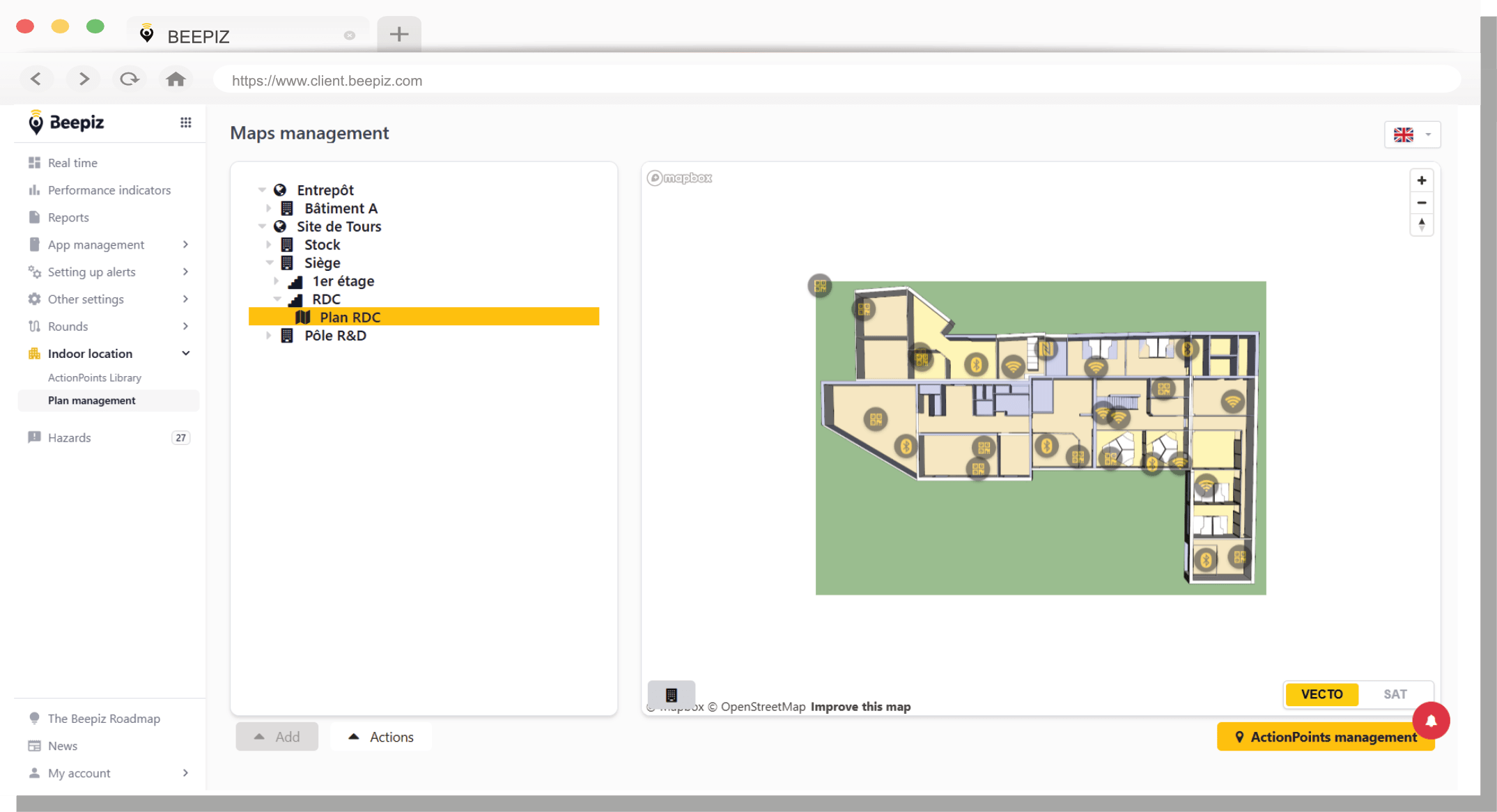Click the map zoom-in control
Screen dimensions: 1497x812
pos(1422,180)
